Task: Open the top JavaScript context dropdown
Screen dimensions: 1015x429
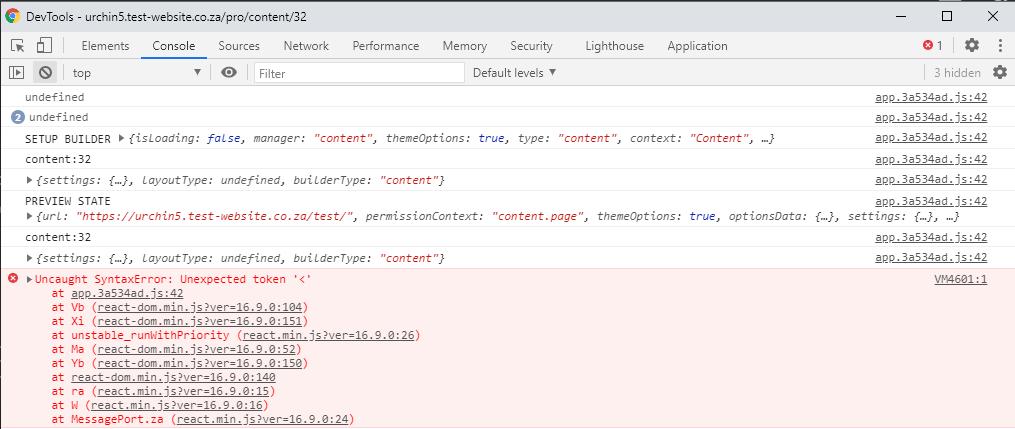Action: click(136, 73)
